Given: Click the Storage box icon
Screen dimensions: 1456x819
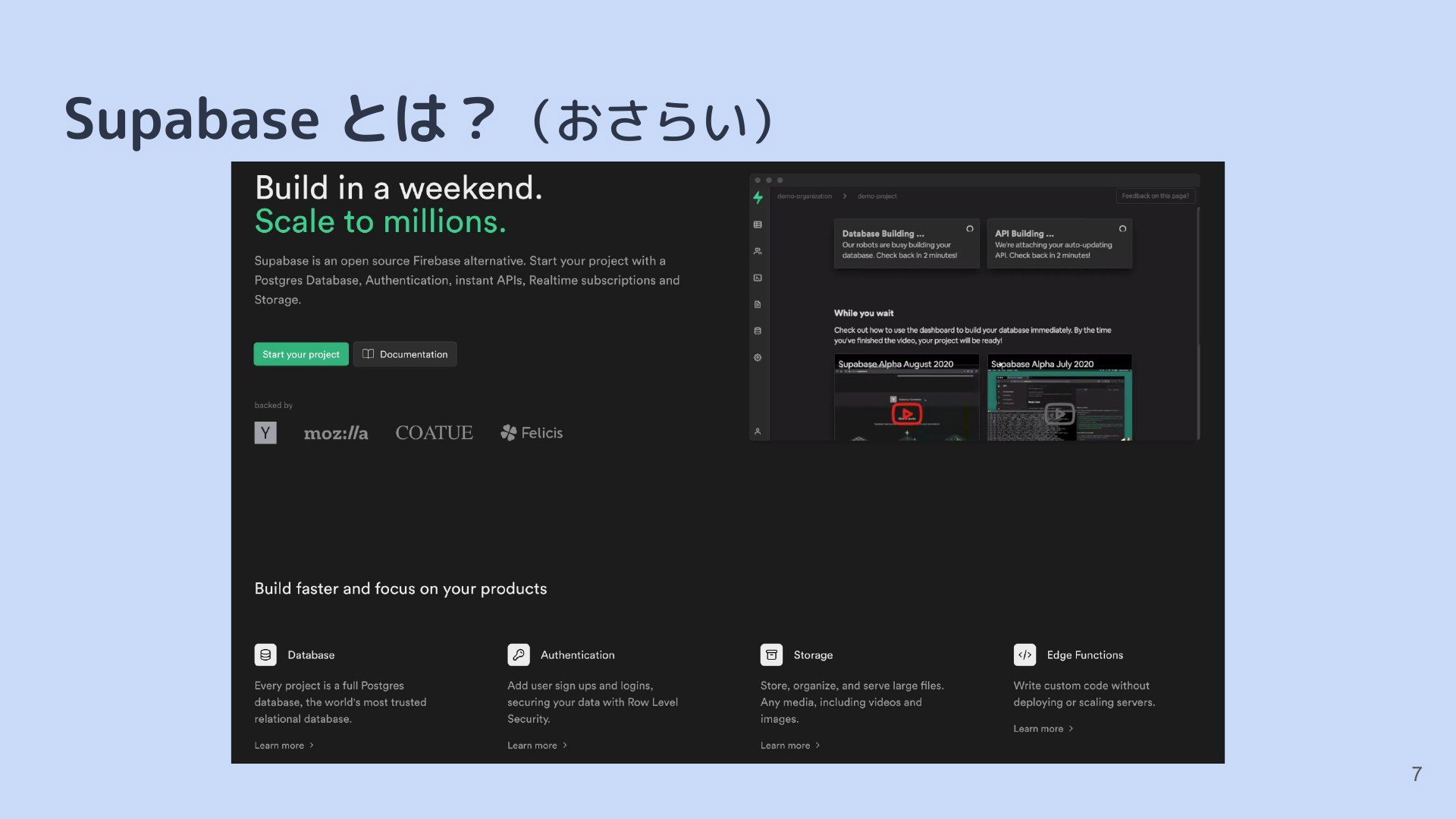Looking at the screenshot, I should pos(771,654).
